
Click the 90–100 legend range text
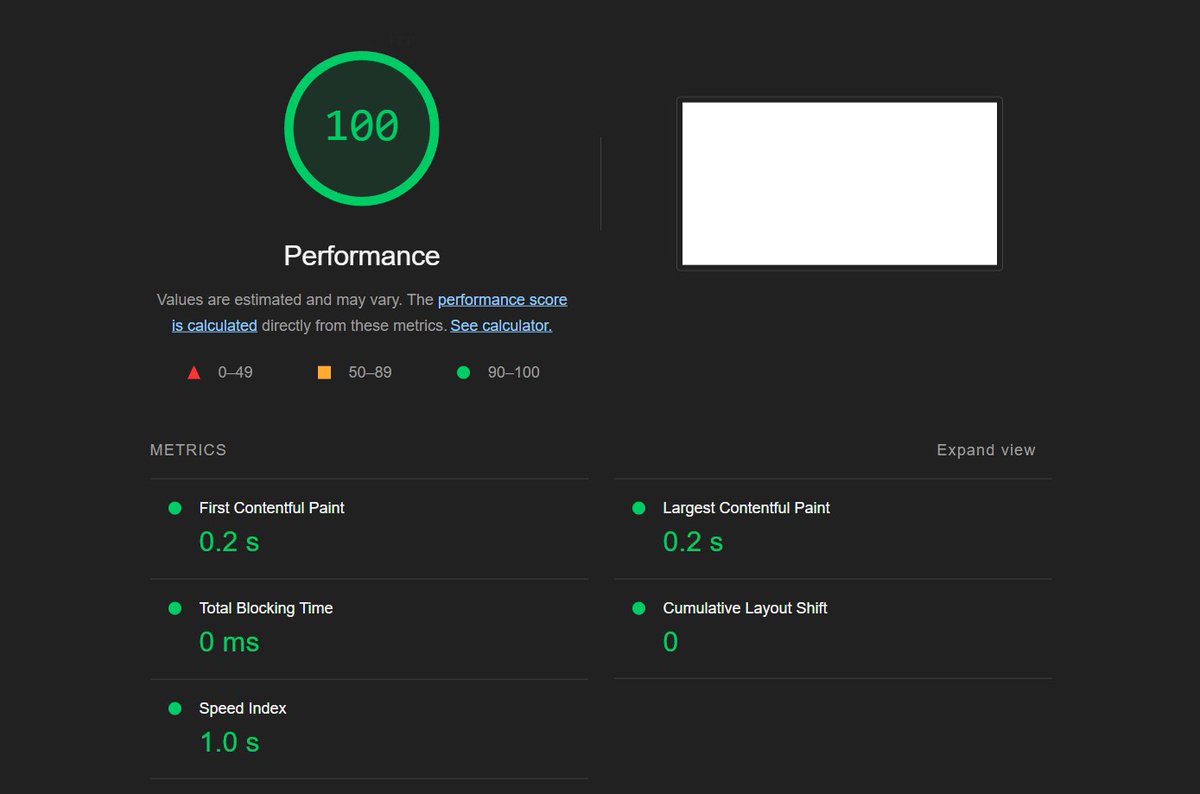[513, 372]
